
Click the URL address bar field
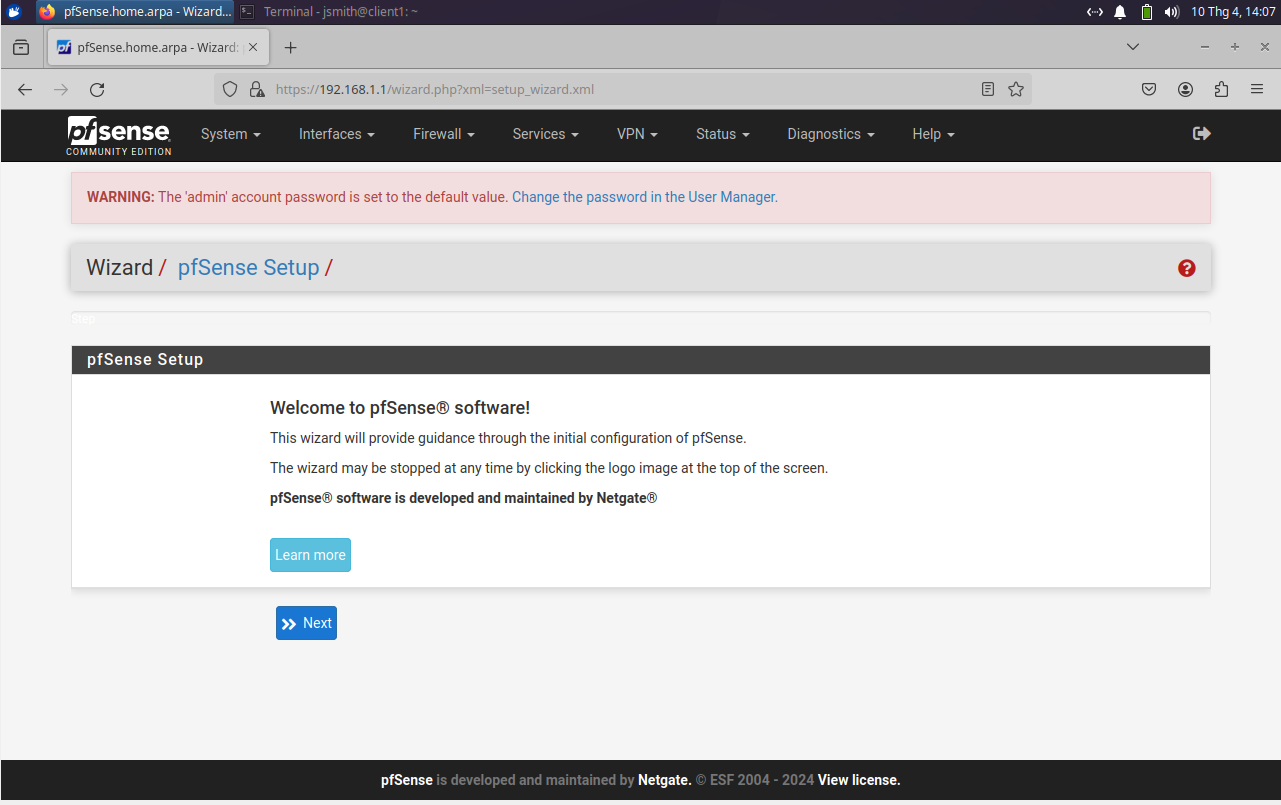623,89
